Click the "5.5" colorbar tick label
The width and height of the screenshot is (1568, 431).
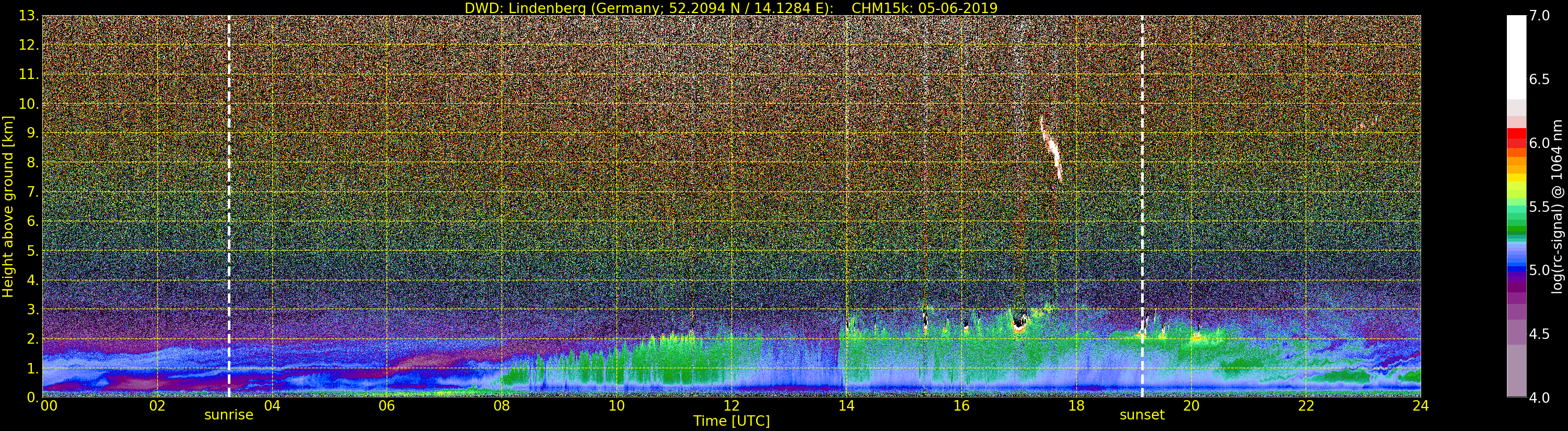[x=1539, y=207]
